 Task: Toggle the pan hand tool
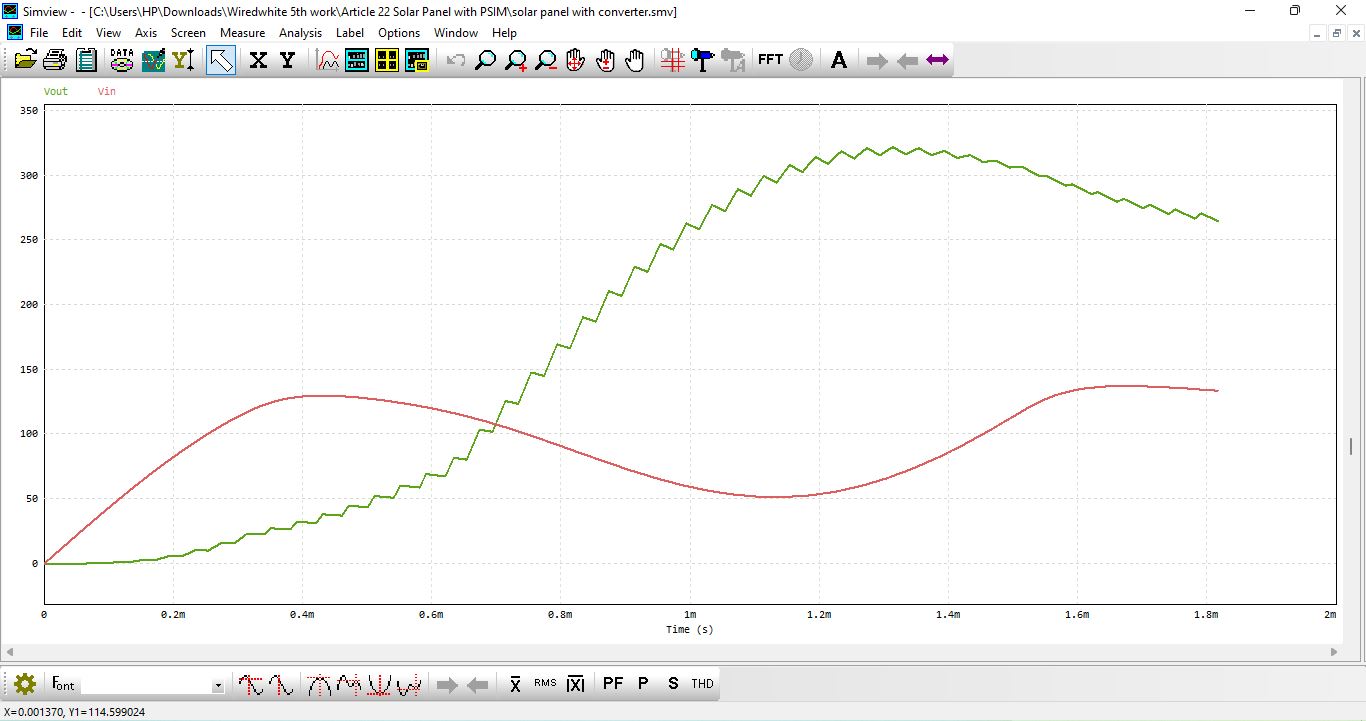click(635, 60)
